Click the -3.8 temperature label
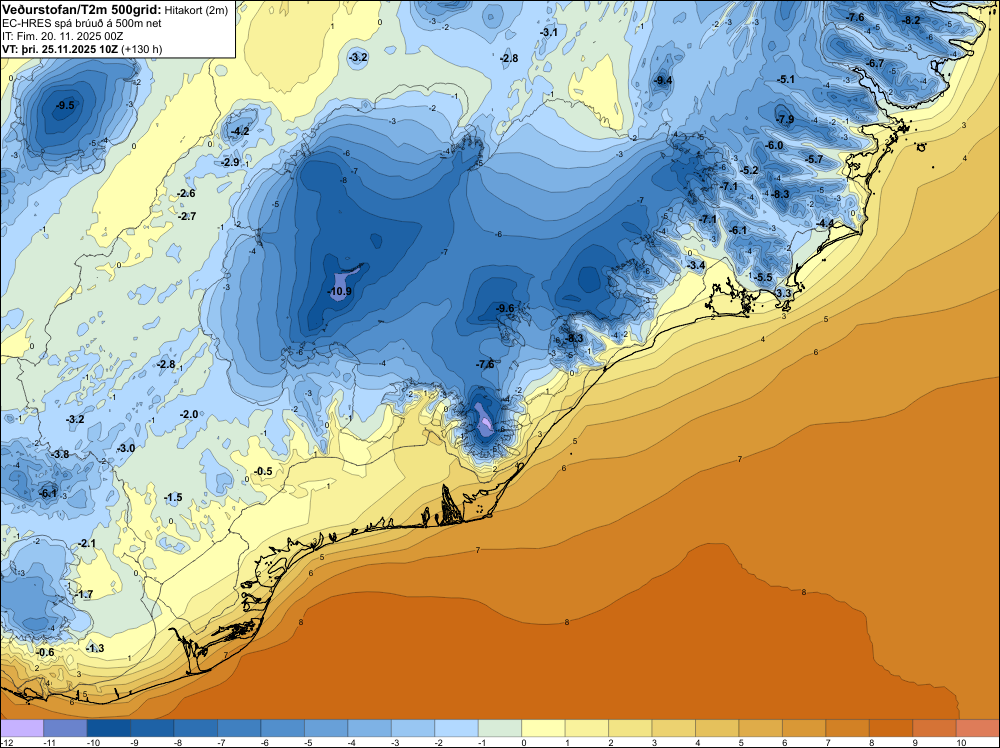Viewport: 1000px width, 748px height. (60, 454)
